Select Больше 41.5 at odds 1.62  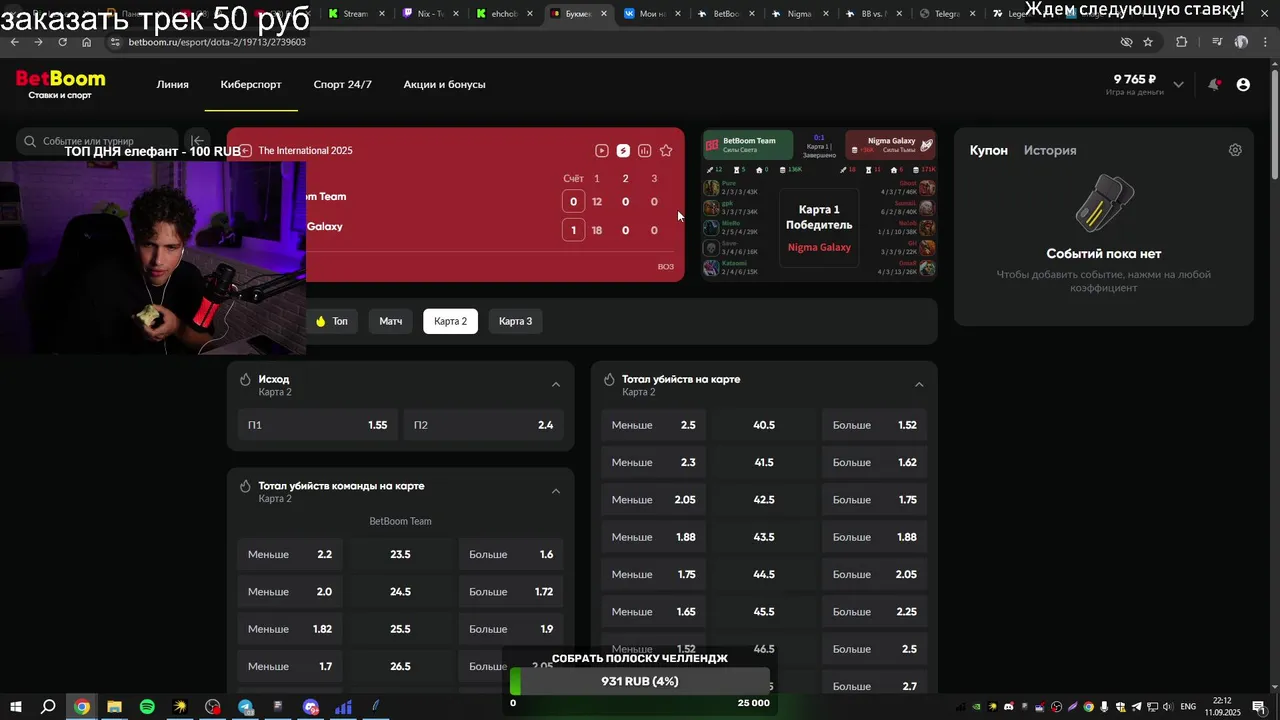[875, 463]
